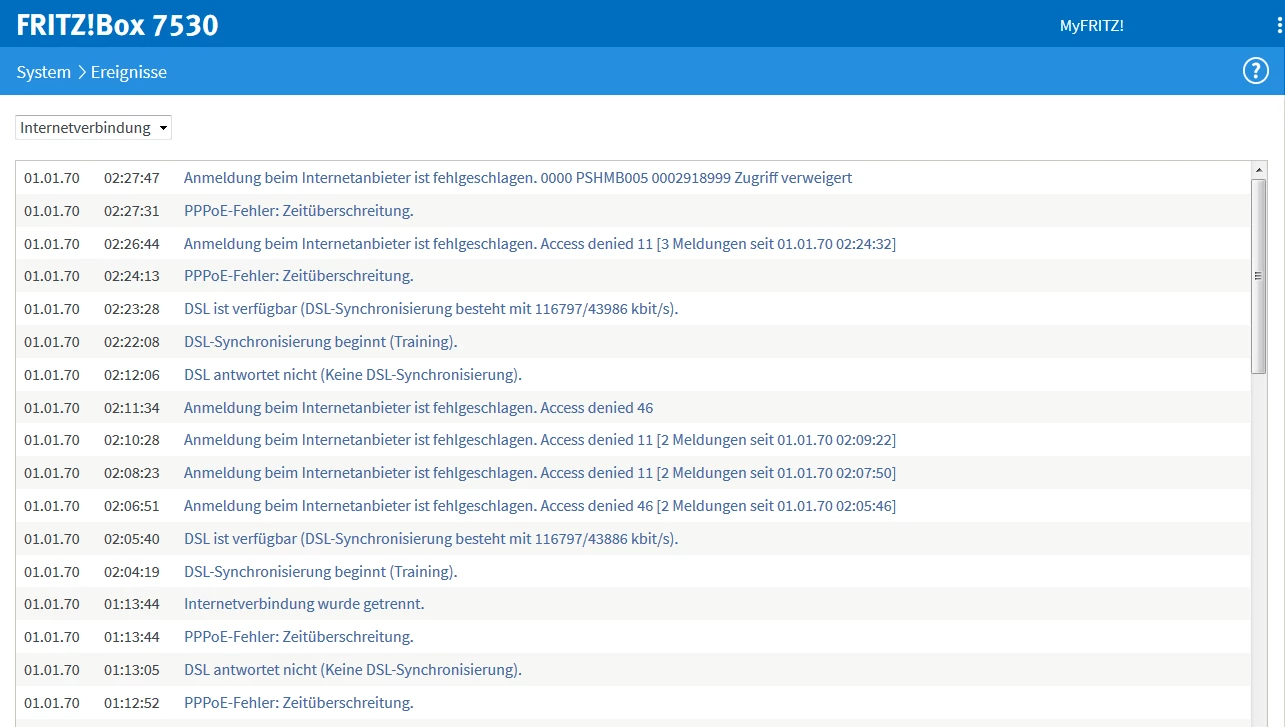
Task: Select 'DSL antwortet nicht' message at 02:12:06
Action: point(353,375)
